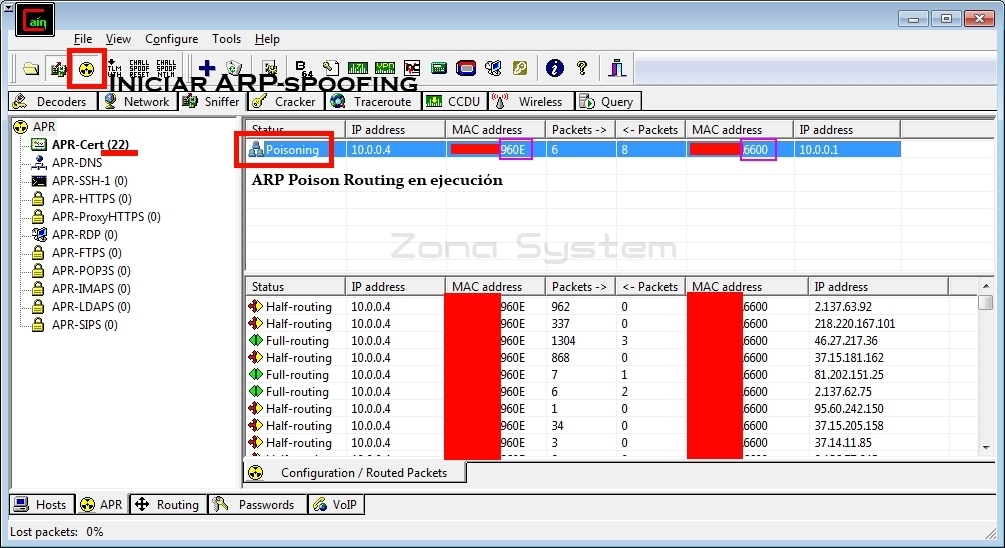Open the Help menu
This screenshot has height=548, width=1005.
point(267,39)
